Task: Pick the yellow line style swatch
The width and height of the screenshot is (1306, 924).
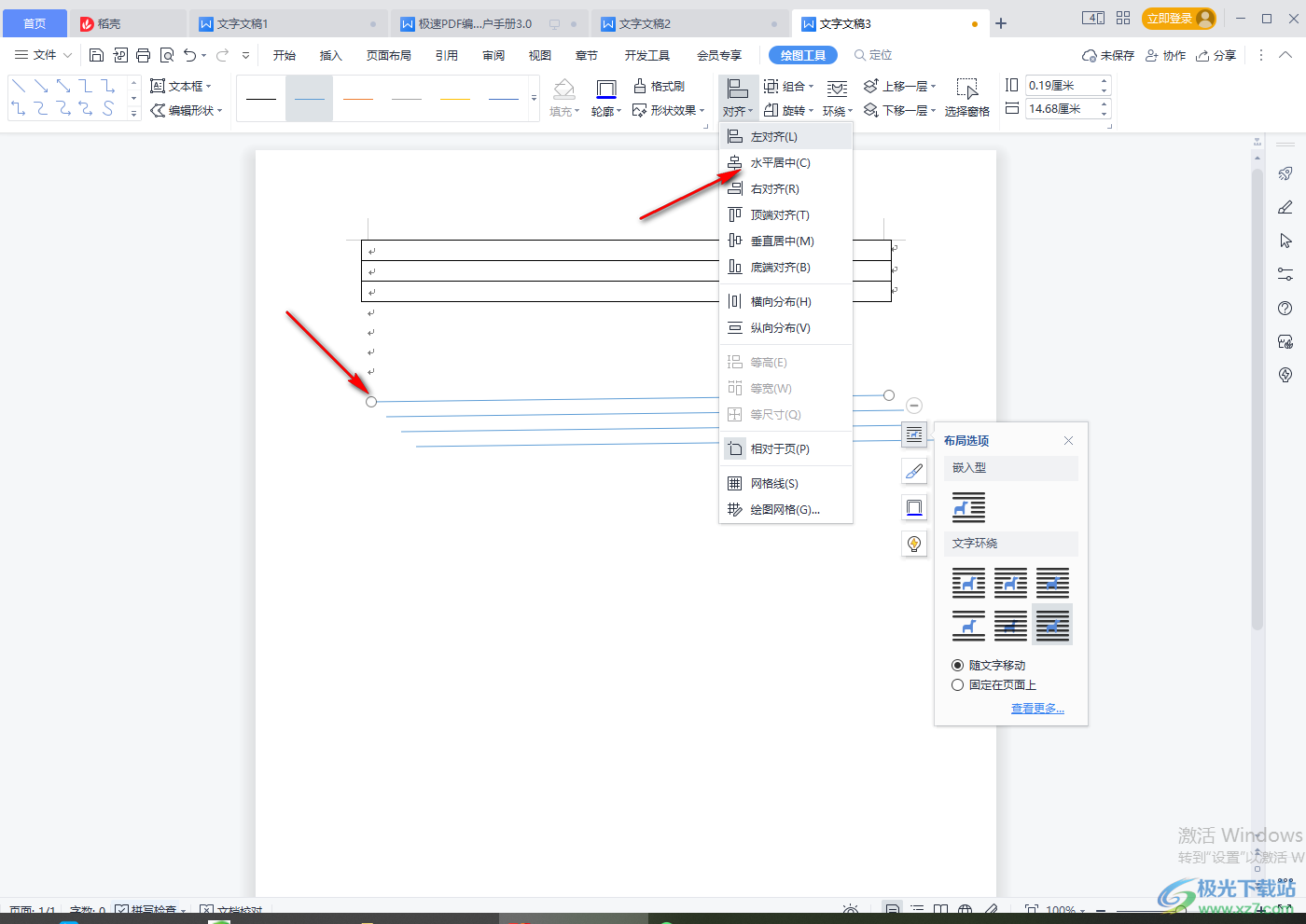Action: pyautogui.click(x=455, y=98)
